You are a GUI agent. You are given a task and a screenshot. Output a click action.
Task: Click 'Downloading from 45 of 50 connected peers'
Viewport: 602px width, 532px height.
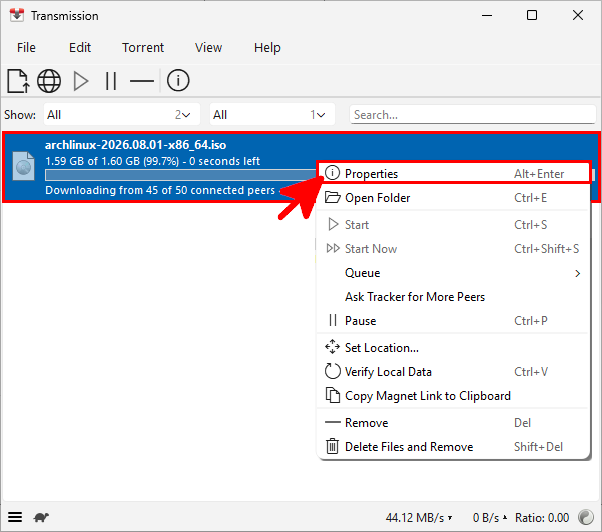coord(160,190)
